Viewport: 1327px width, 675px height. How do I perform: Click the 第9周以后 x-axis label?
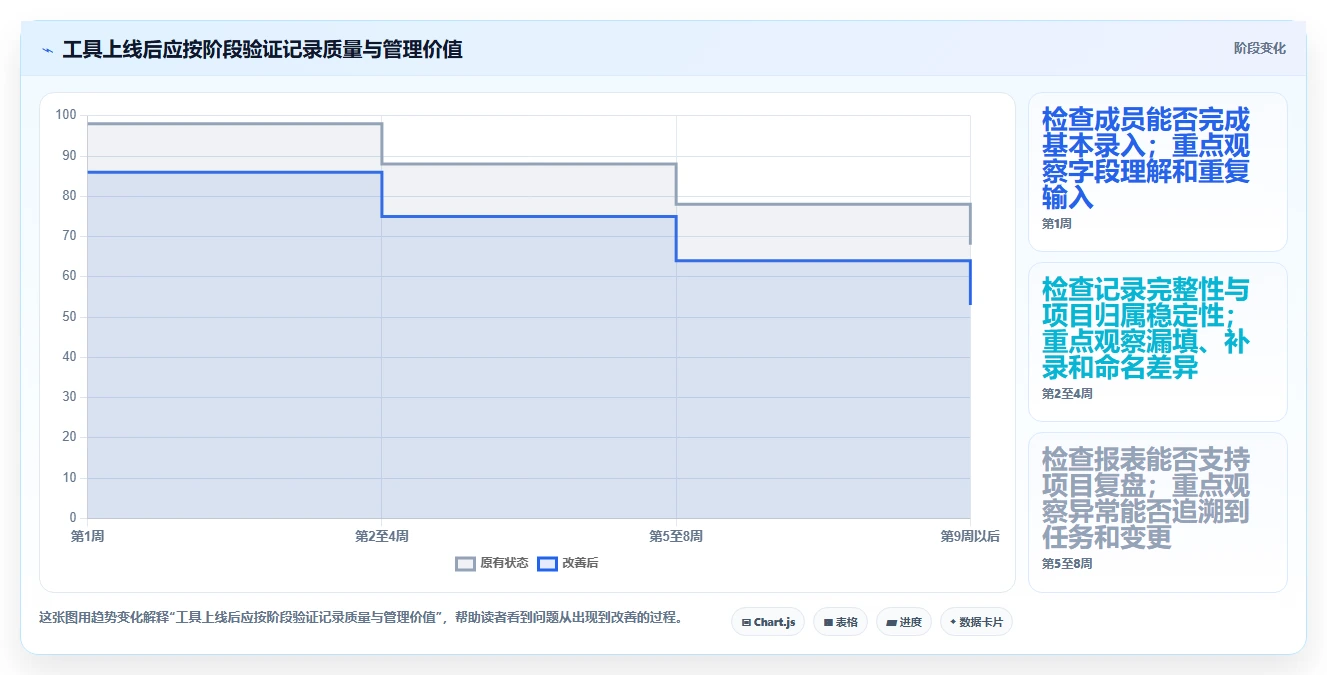point(969,537)
